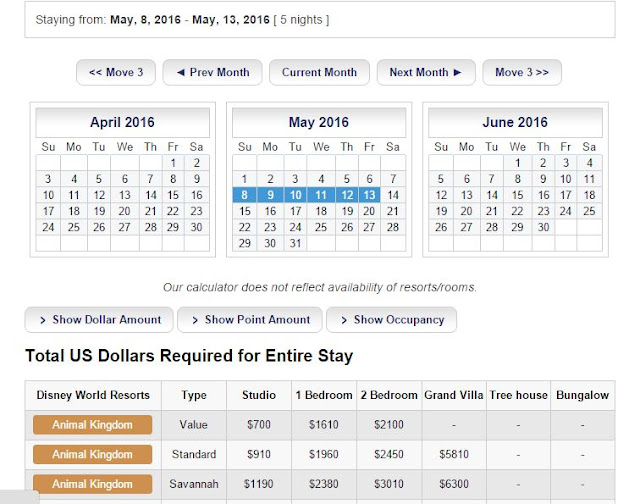Click the April 2016 calendar header

tap(123, 123)
